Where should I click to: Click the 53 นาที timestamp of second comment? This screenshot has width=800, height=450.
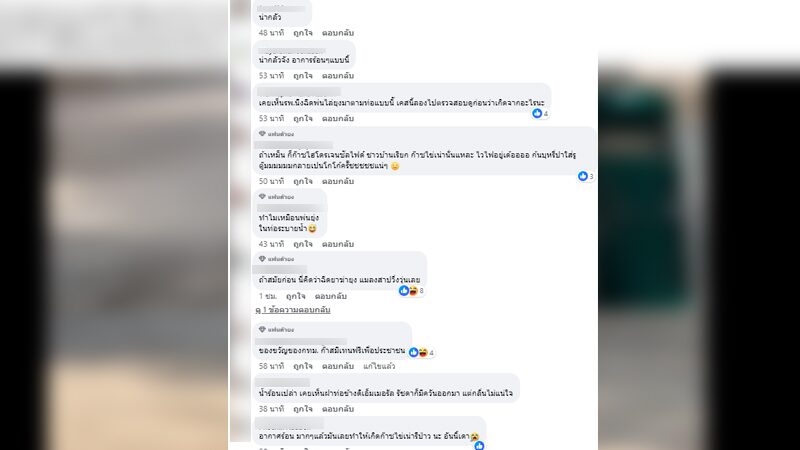[271, 76]
